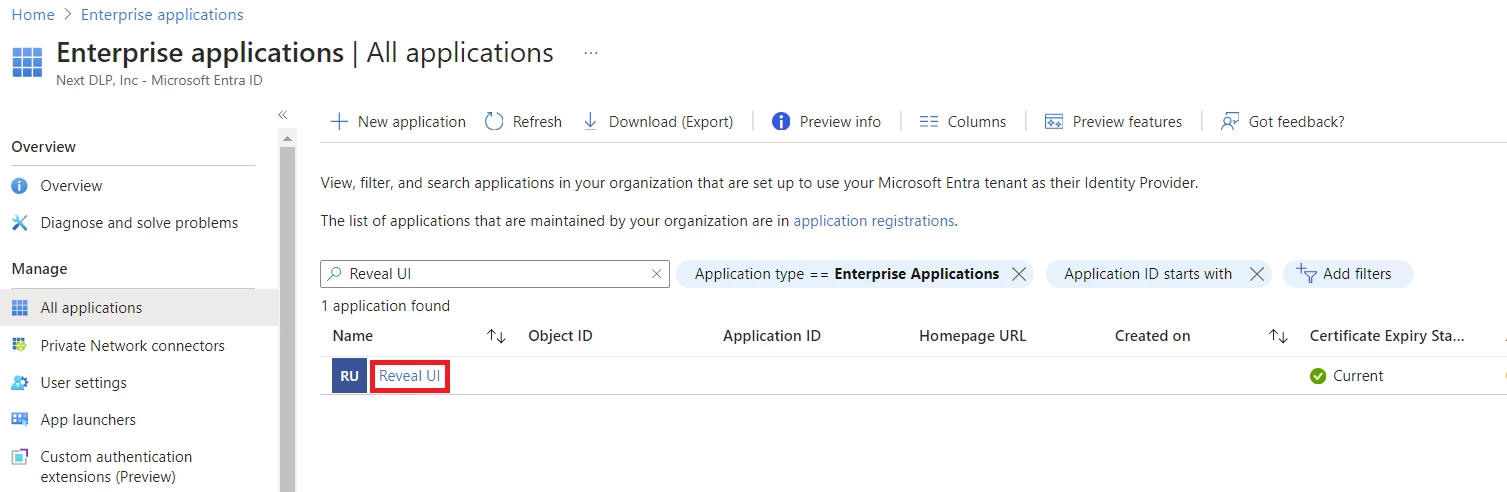Image resolution: width=1507 pixels, height=492 pixels.
Task: Open the Reveal UI application link
Action: 409,376
